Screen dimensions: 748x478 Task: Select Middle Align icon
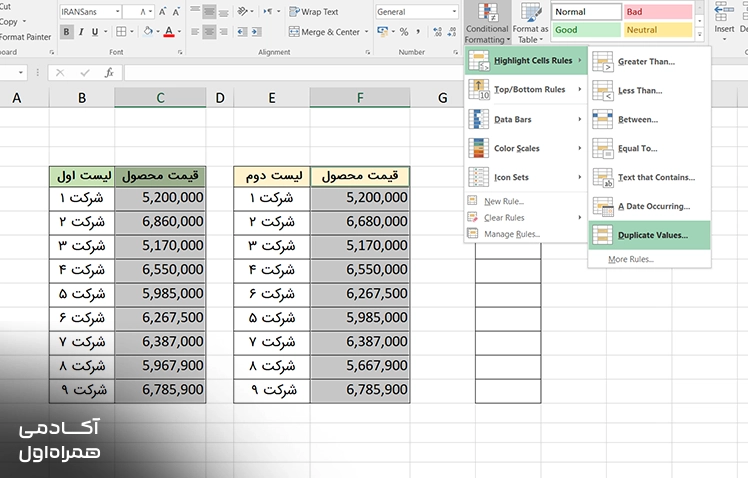(x=209, y=11)
